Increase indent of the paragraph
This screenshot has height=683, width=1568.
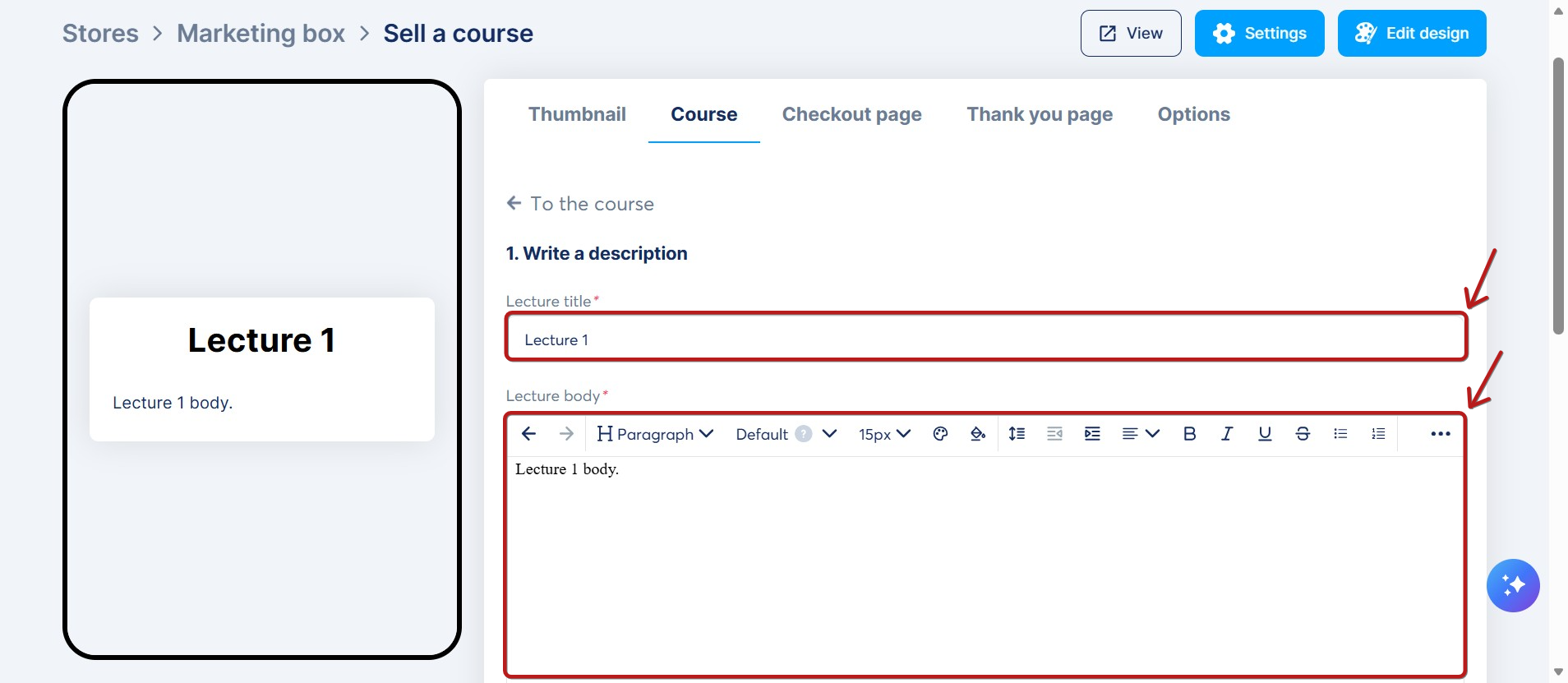[x=1092, y=434]
